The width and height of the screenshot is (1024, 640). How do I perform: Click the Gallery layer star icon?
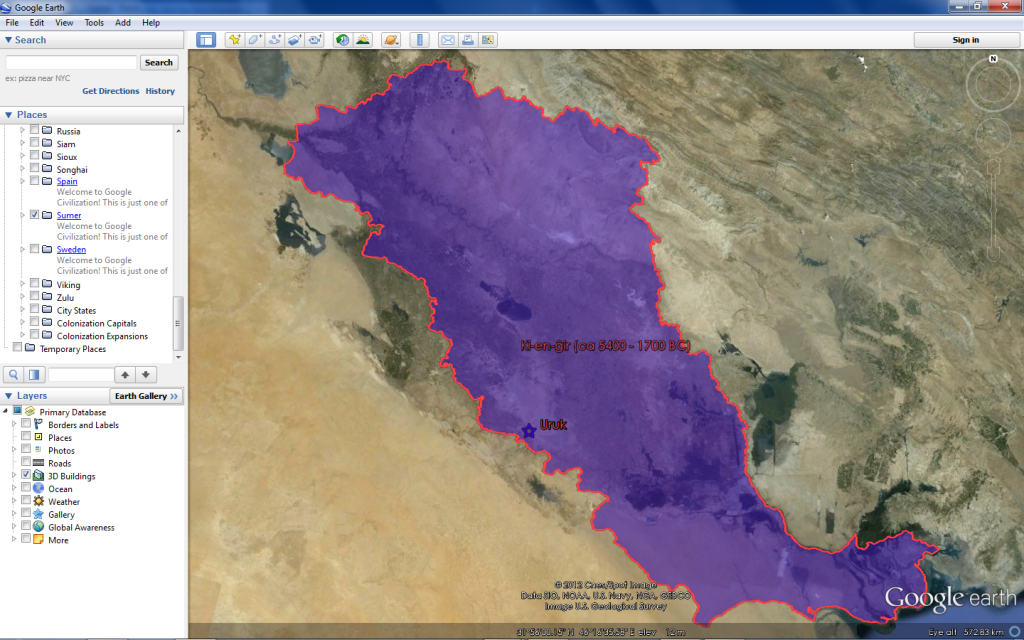click(39, 514)
